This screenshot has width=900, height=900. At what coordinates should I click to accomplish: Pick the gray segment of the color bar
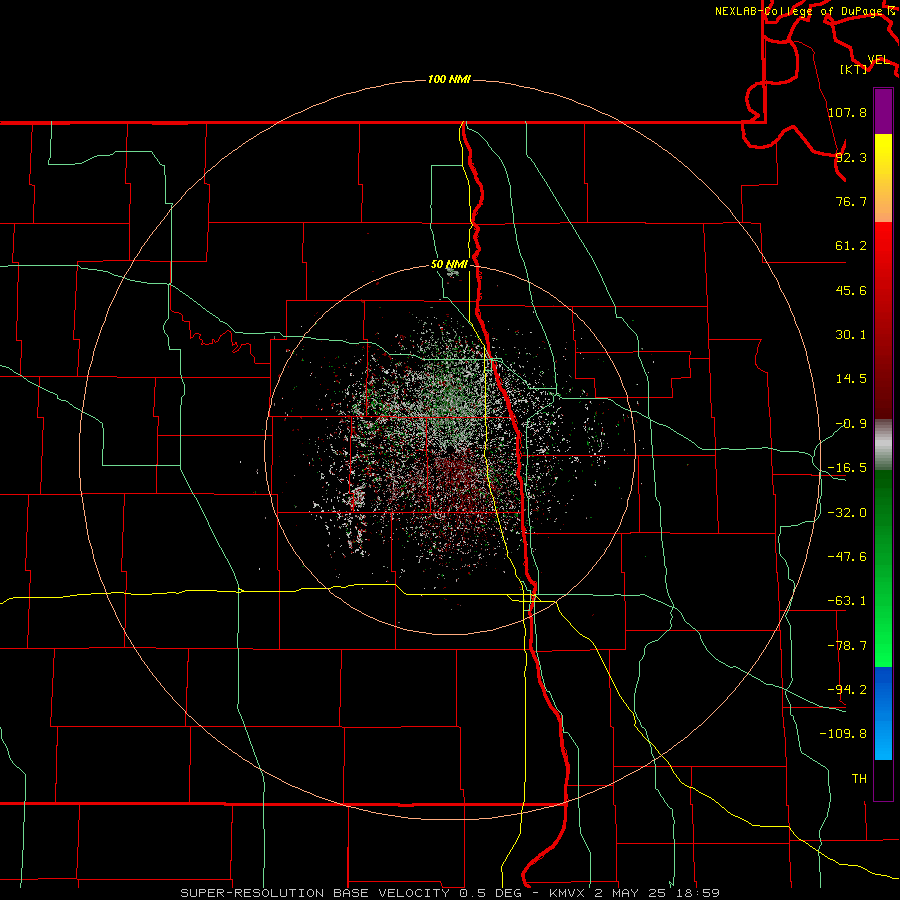pos(883,444)
